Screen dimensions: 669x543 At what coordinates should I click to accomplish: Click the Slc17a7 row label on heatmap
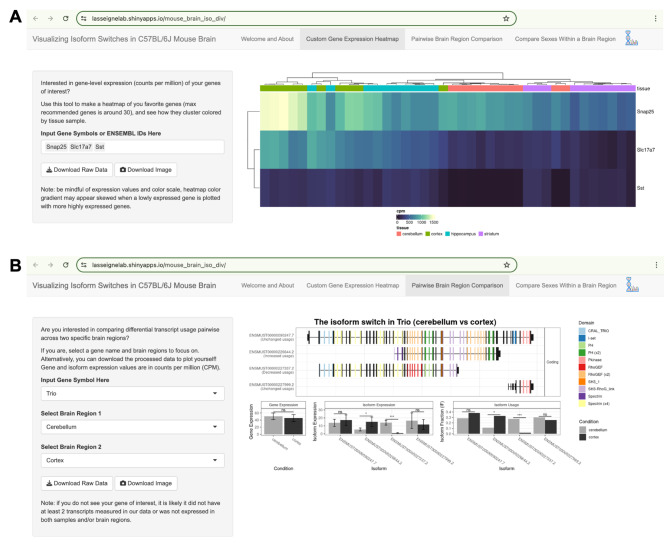point(646,150)
